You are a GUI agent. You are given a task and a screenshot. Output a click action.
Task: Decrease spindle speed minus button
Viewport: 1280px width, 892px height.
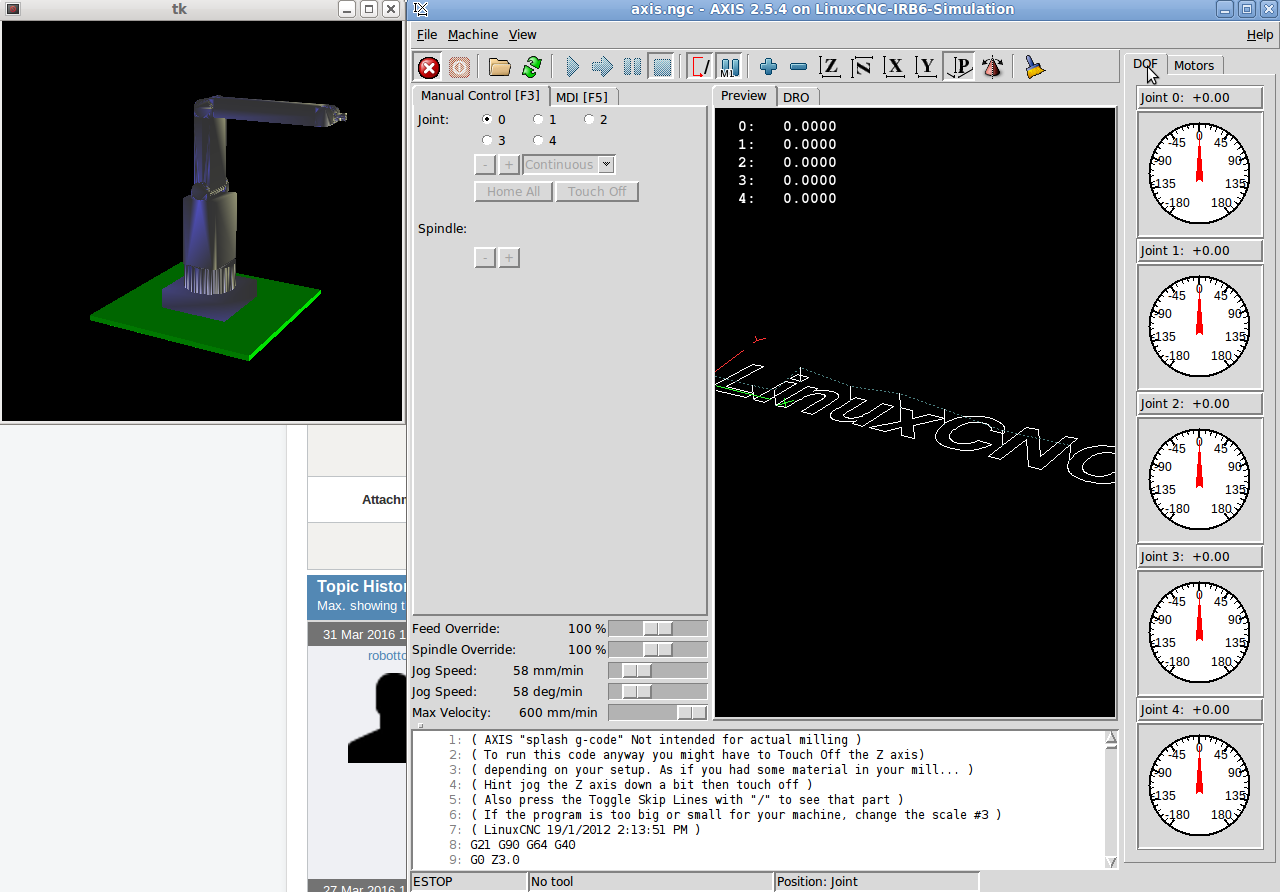click(x=484, y=258)
